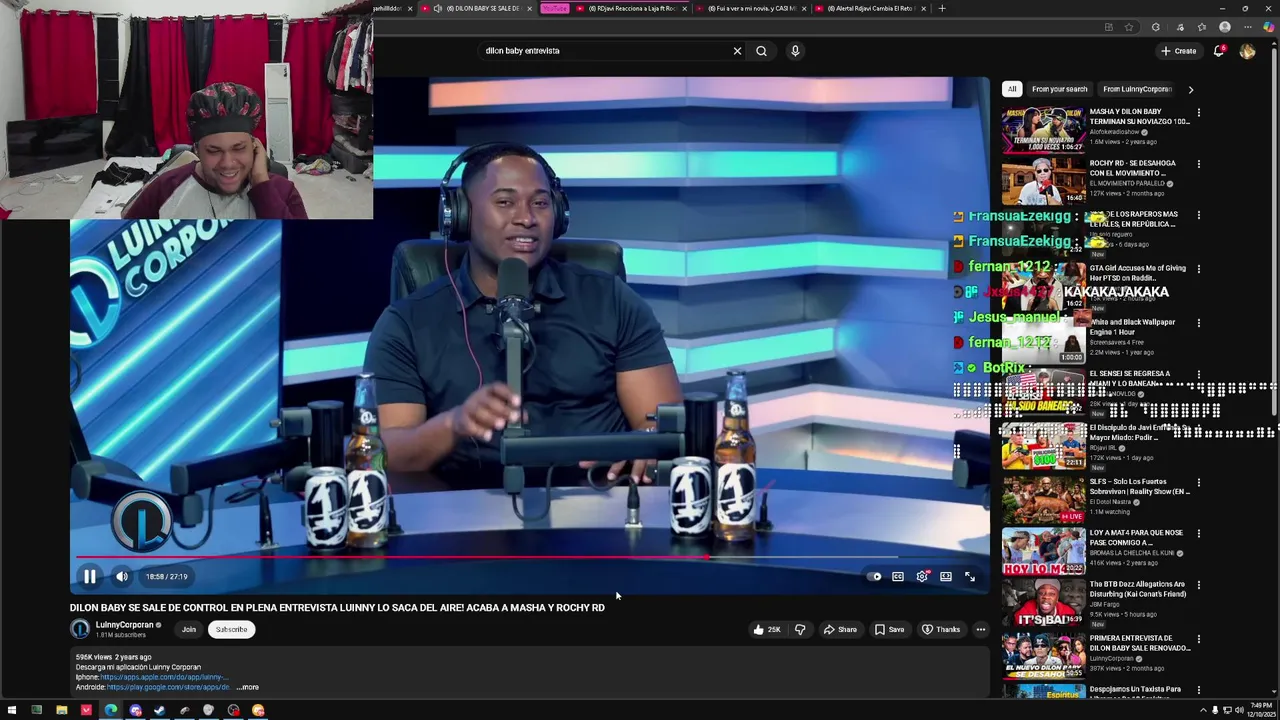
Task: Open LuinnyCorporan channel avatar
Action: click(x=80, y=629)
